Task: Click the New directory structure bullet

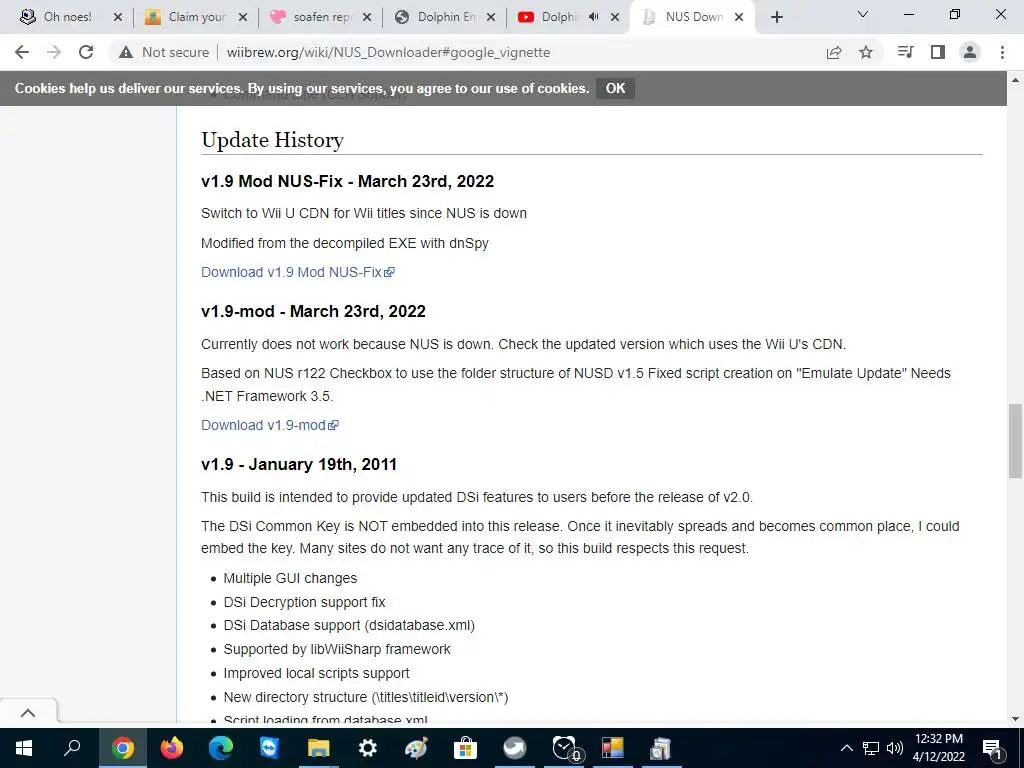Action: [366, 697]
